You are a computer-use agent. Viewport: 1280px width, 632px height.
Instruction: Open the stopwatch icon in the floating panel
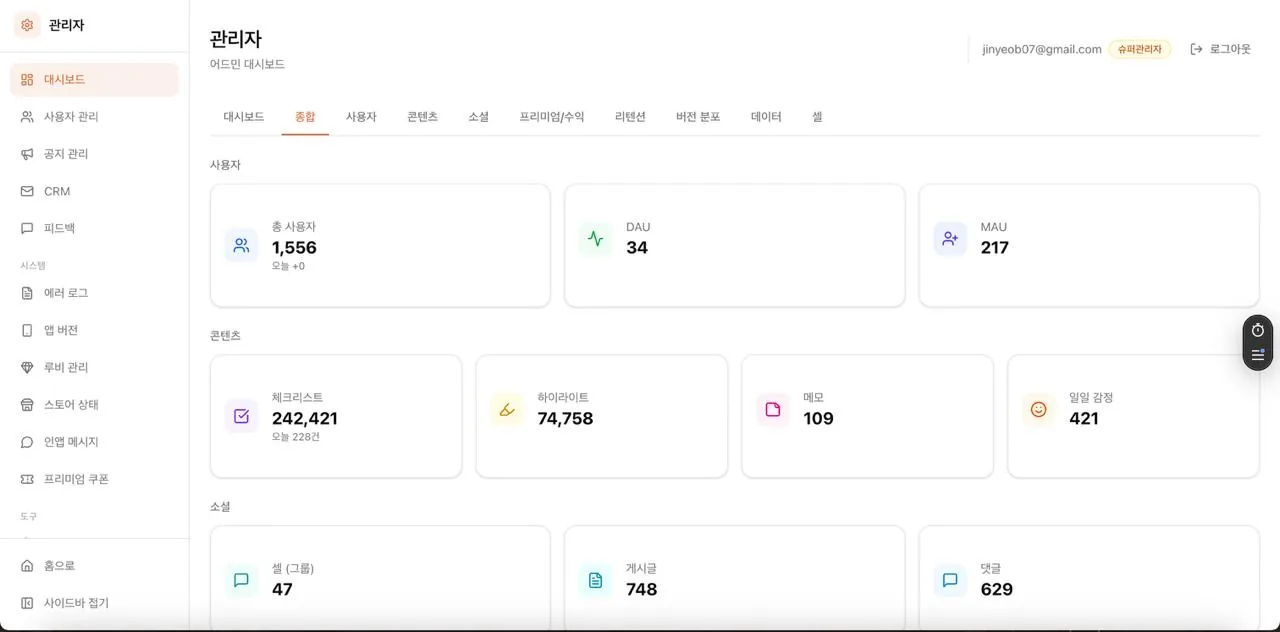[x=1257, y=329]
